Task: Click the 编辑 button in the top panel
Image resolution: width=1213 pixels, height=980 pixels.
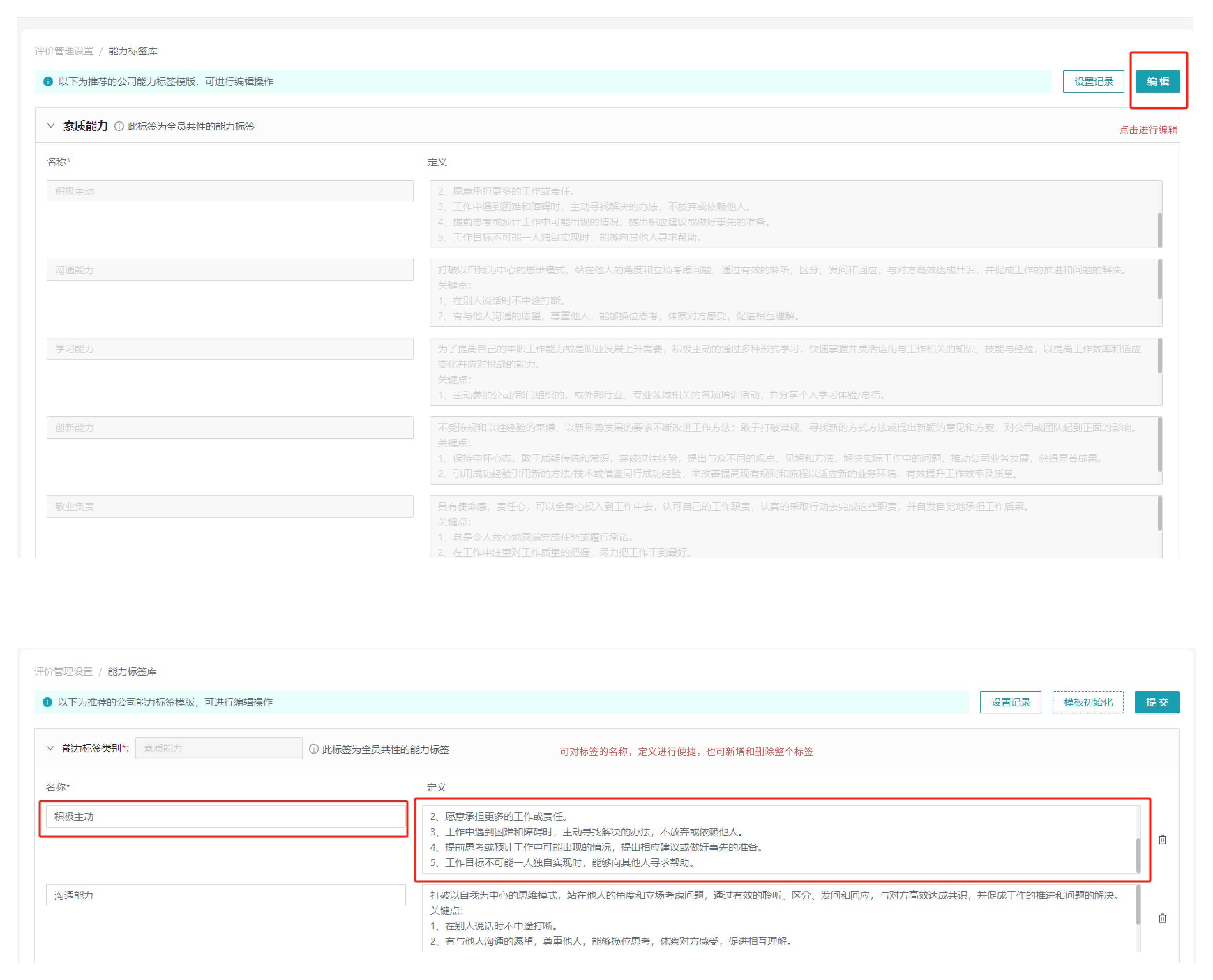Action: pyautogui.click(x=1157, y=82)
